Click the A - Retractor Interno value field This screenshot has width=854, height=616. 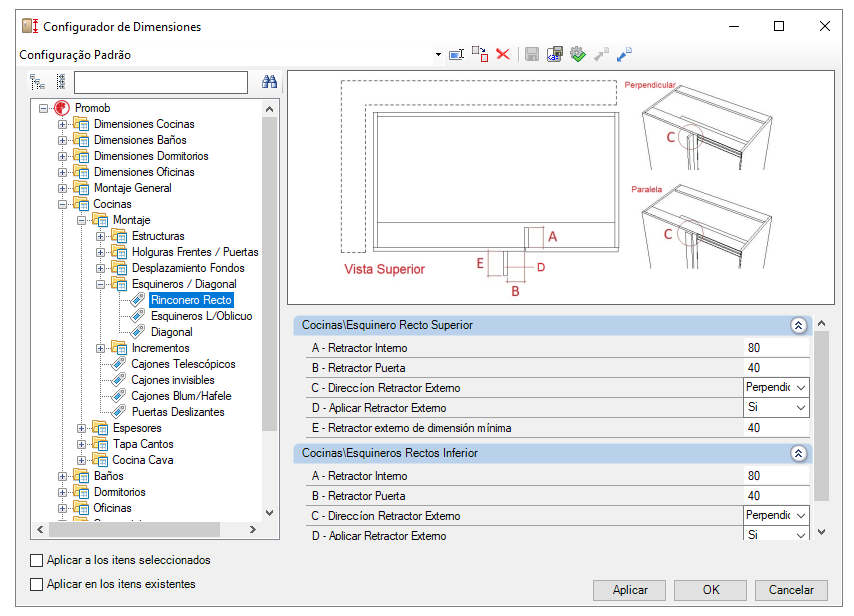tap(776, 348)
